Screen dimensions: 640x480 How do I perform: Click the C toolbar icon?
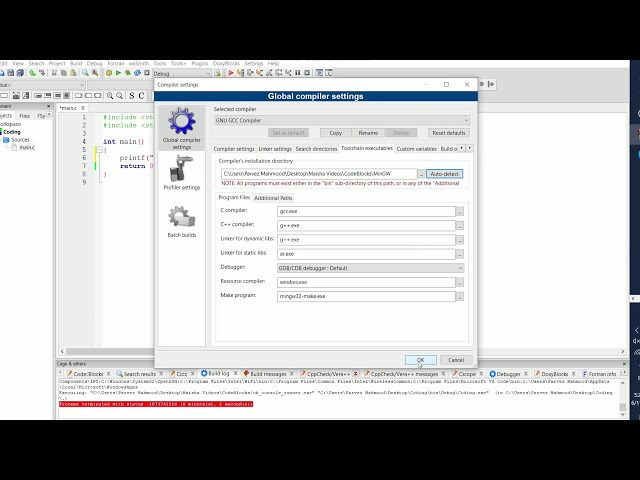coord(141,96)
